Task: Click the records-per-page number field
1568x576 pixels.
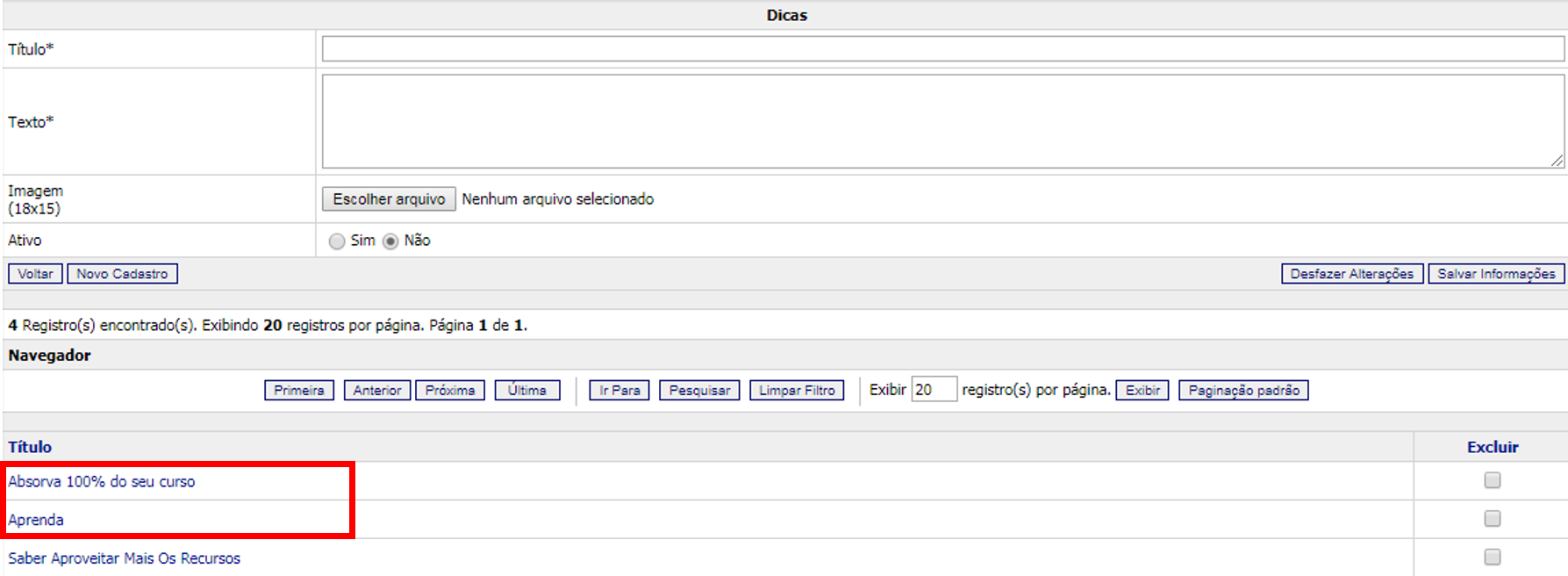Action: [x=933, y=390]
